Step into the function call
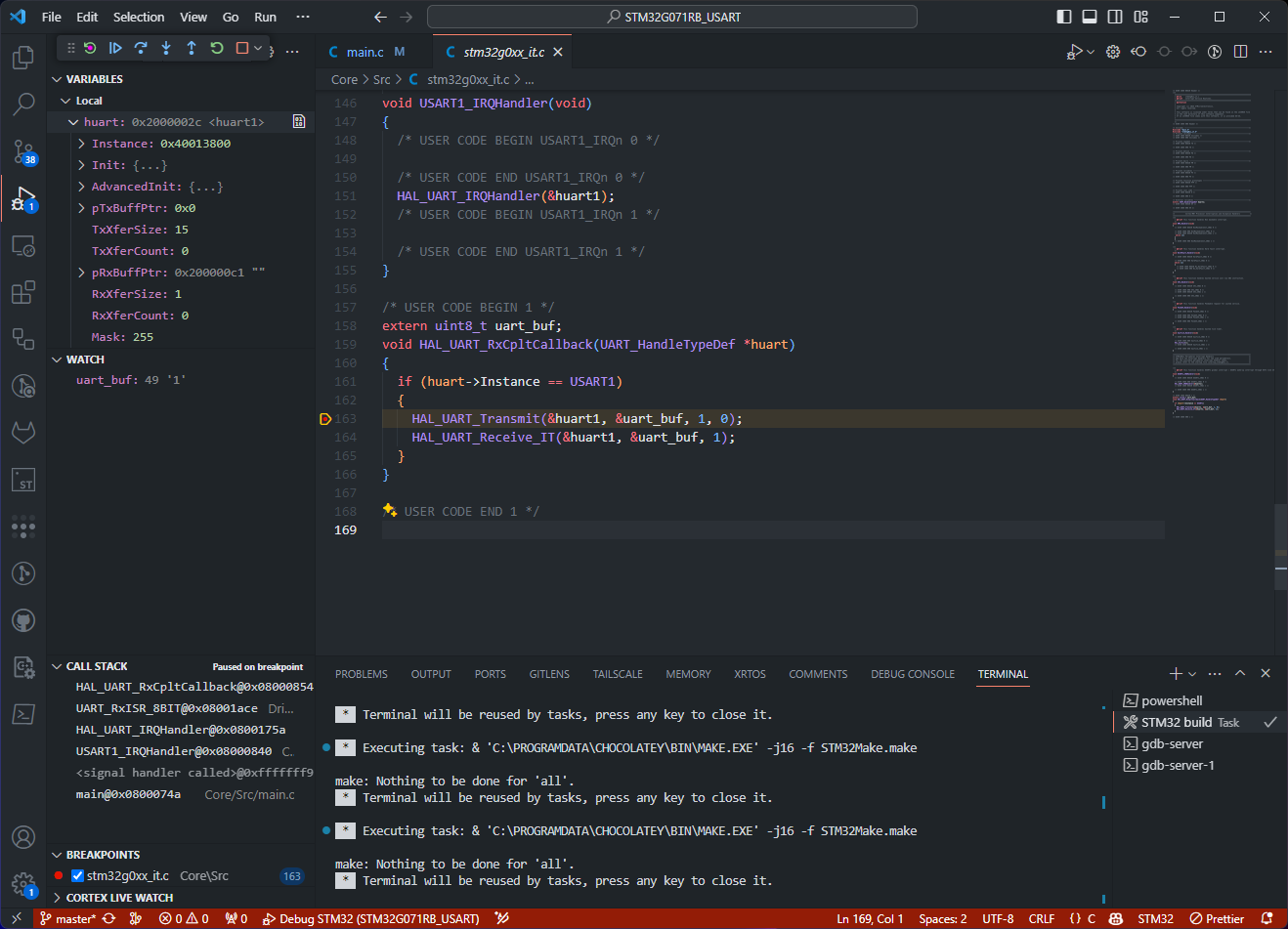The width and height of the screenshot is (1288, 929). coord(164,48)
